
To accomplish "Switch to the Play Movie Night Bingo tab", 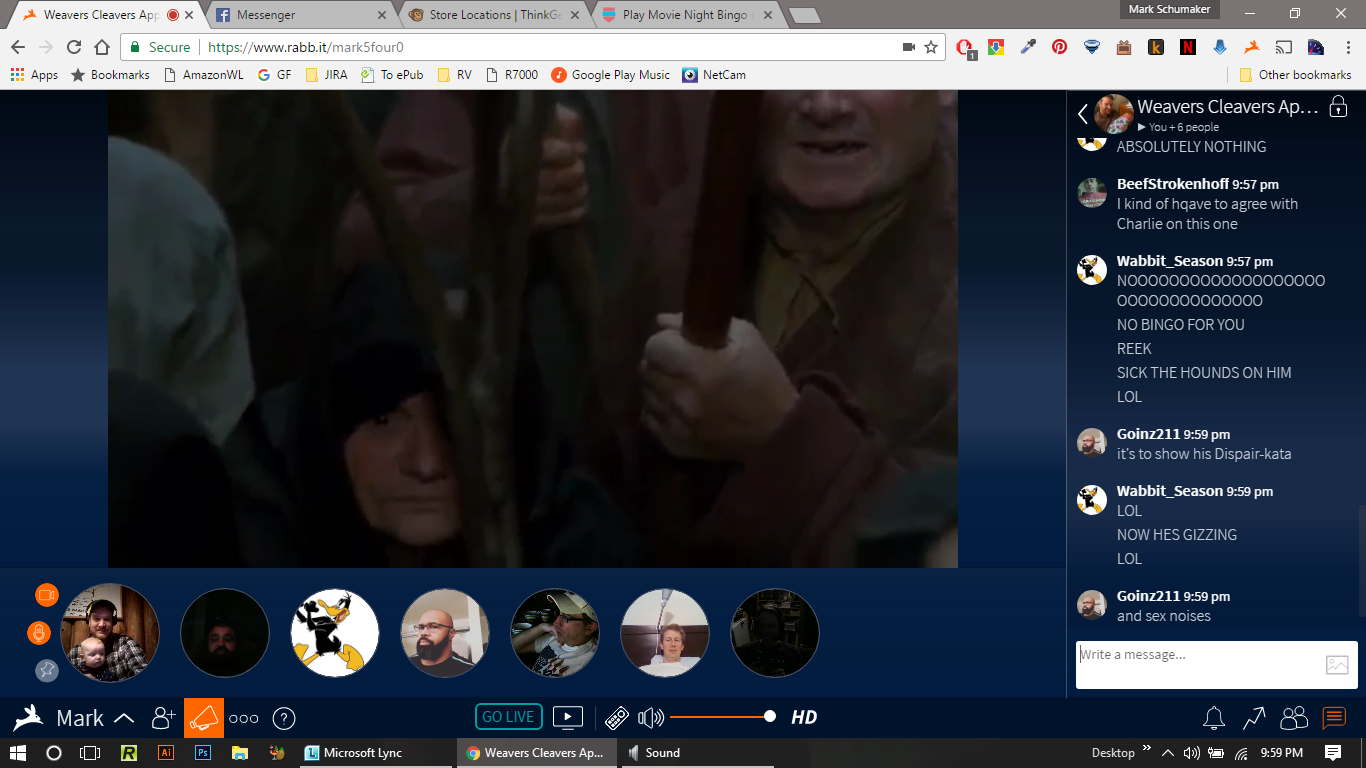I will coord(684,15).
